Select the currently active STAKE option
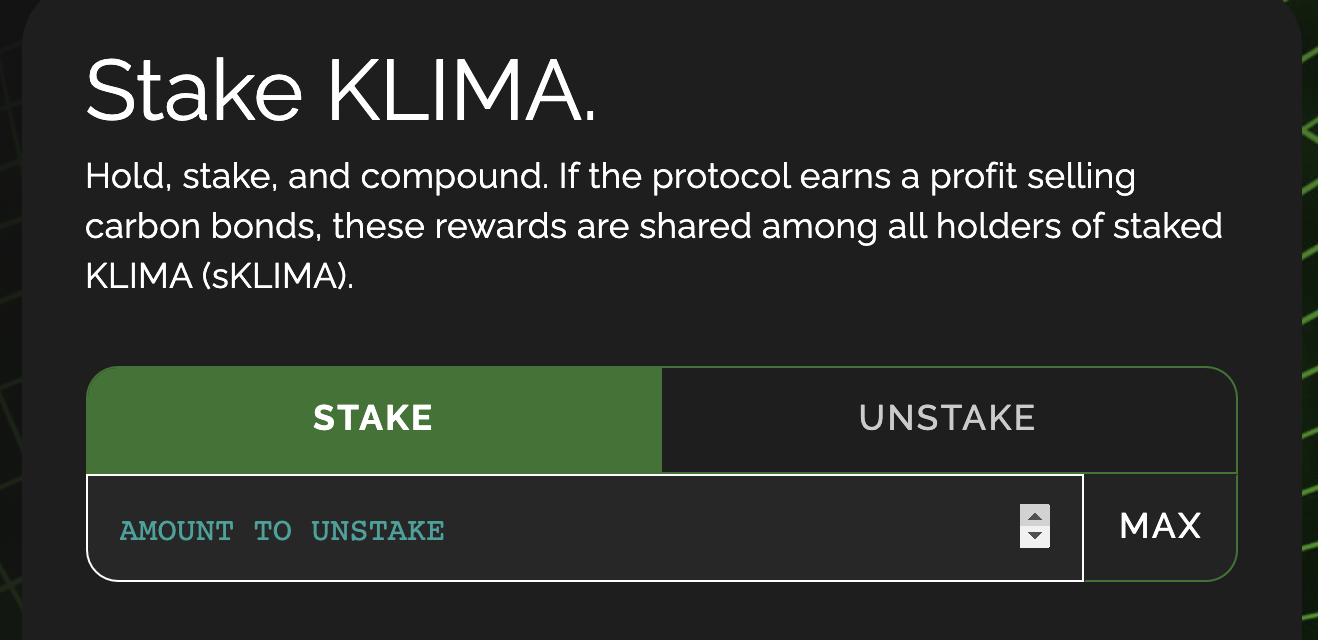 pyautogui.click(x=373, y=418)
